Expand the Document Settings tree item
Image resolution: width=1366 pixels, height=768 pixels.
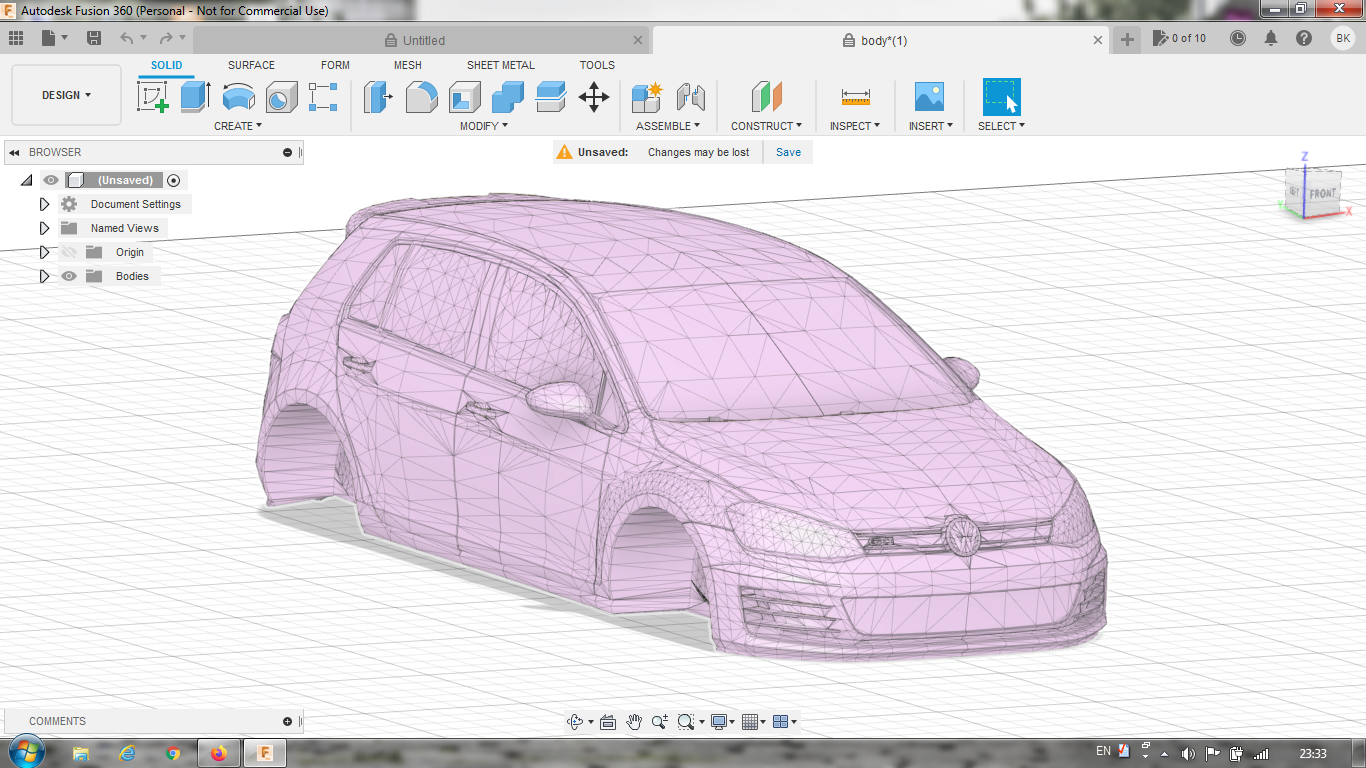click(44, 204)
